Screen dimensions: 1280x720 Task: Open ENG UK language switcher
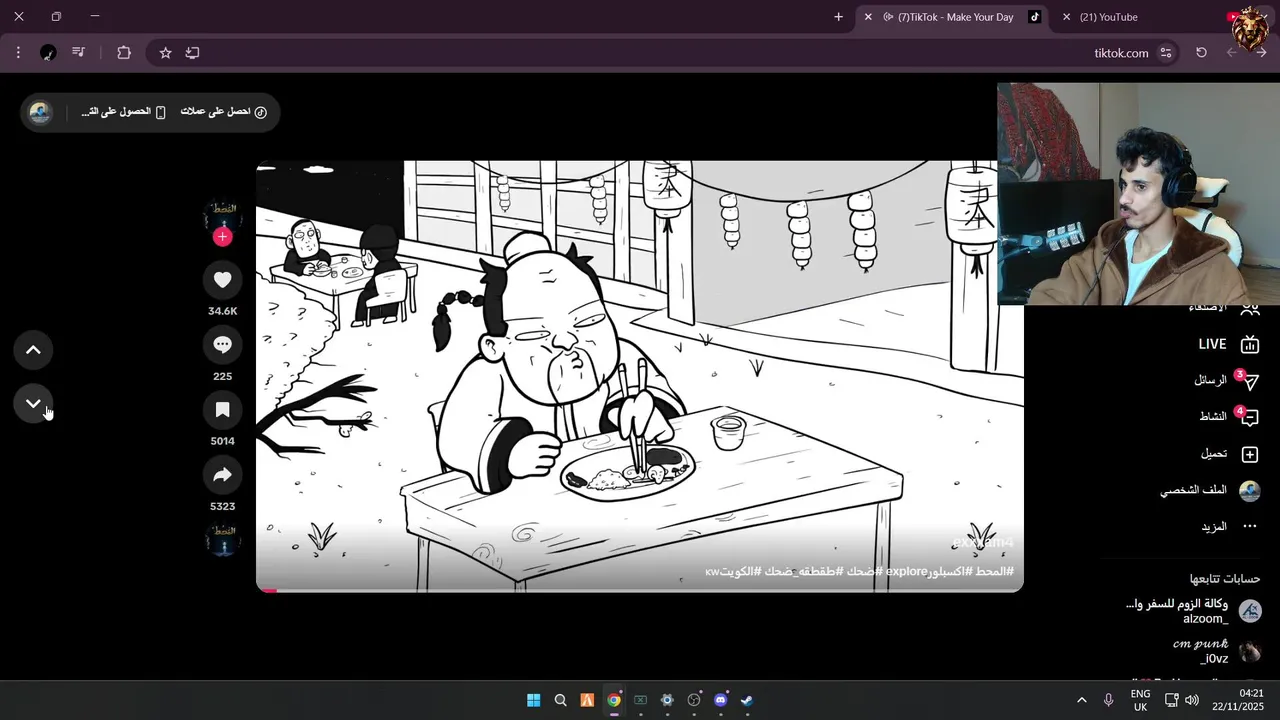coord(1140,700)
